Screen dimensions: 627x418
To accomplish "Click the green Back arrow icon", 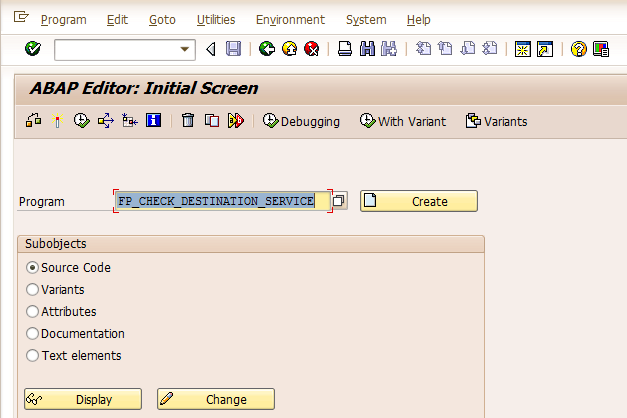I will coord(267,49).
